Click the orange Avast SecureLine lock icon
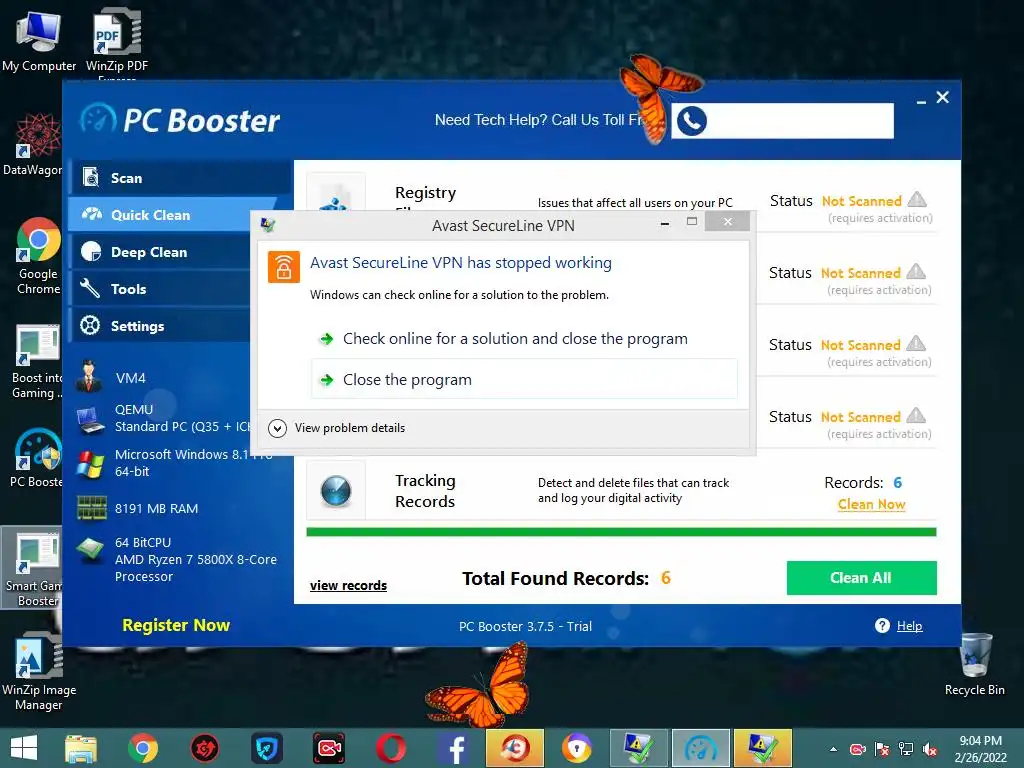This screenshot has height=768, width=1024. [284, 267]
